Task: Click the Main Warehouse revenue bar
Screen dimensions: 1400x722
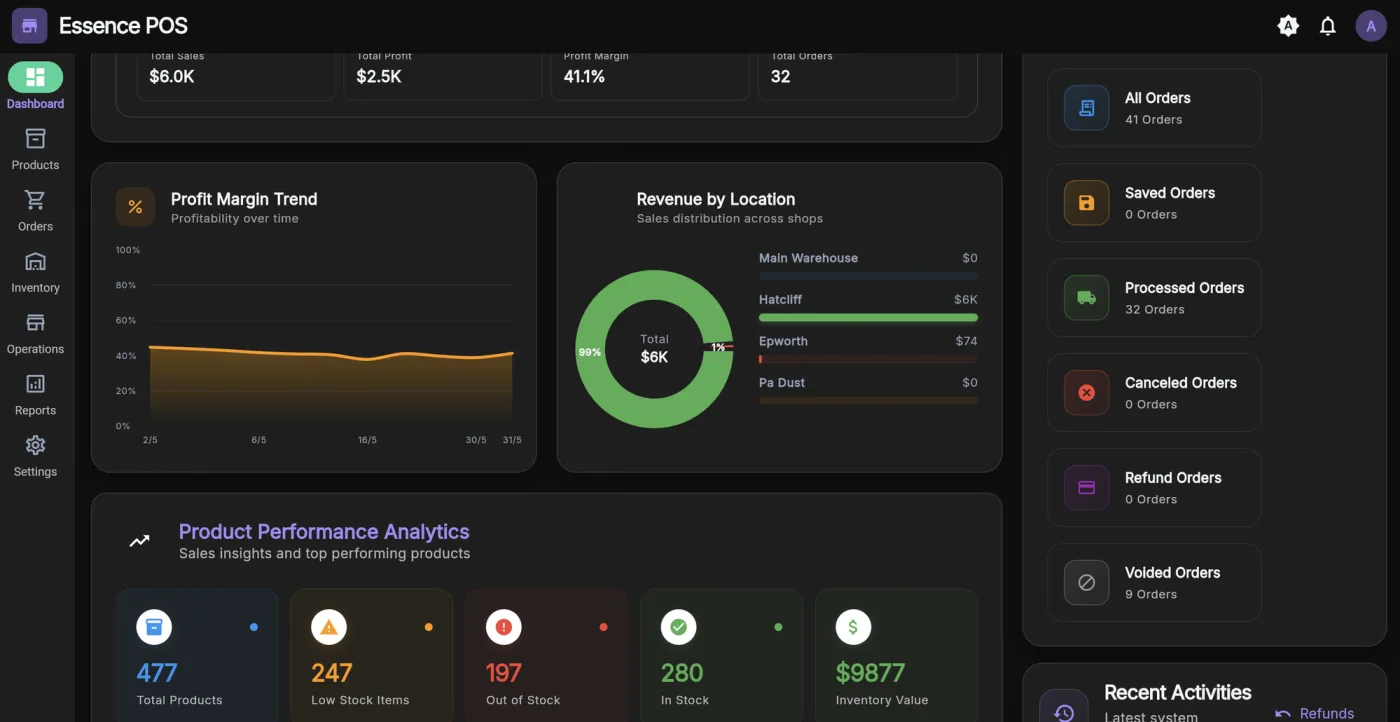Action: 868,275
